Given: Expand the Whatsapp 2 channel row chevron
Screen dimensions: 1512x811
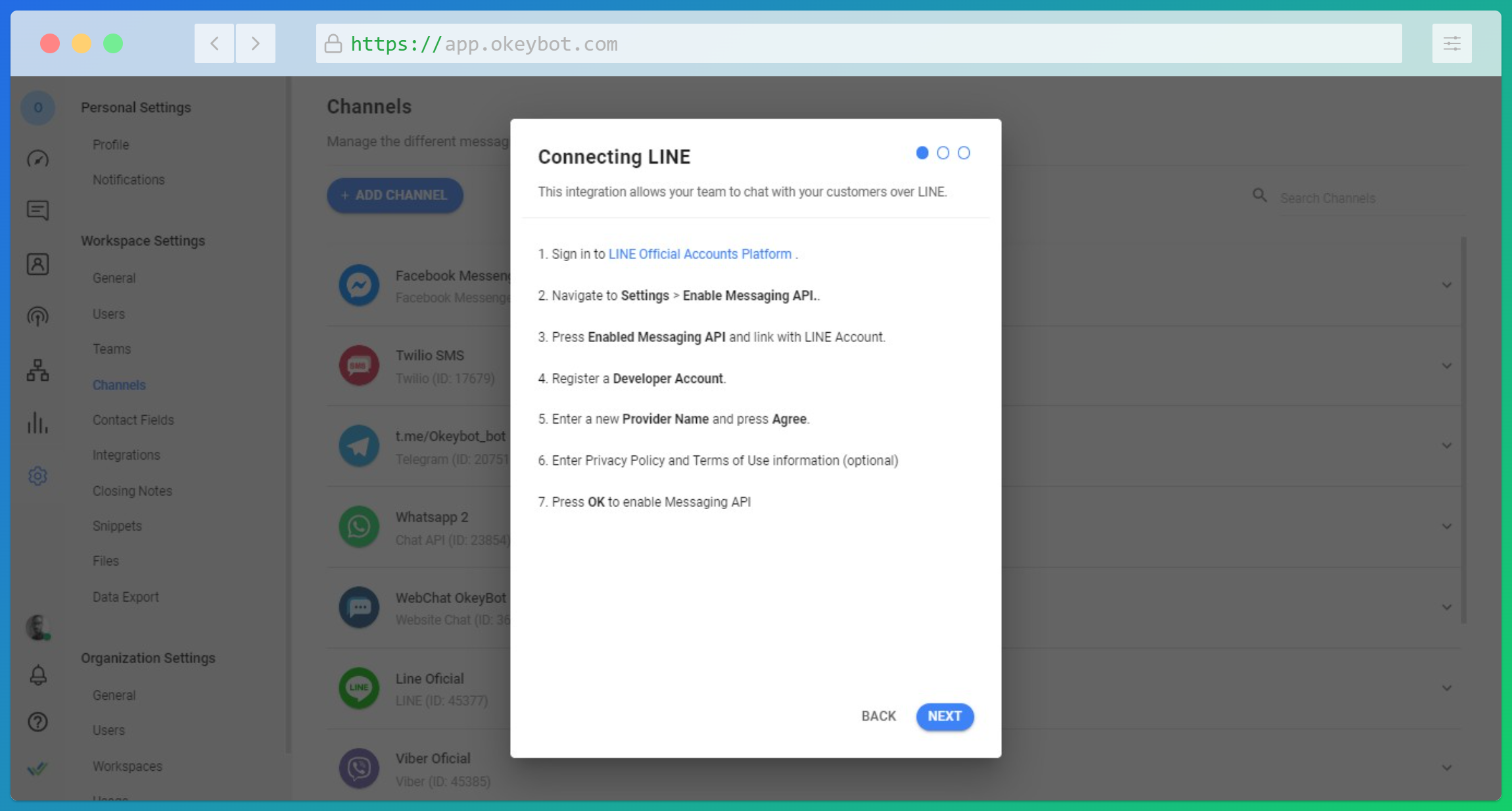Looking at the screenshot, I should 1447,526.
